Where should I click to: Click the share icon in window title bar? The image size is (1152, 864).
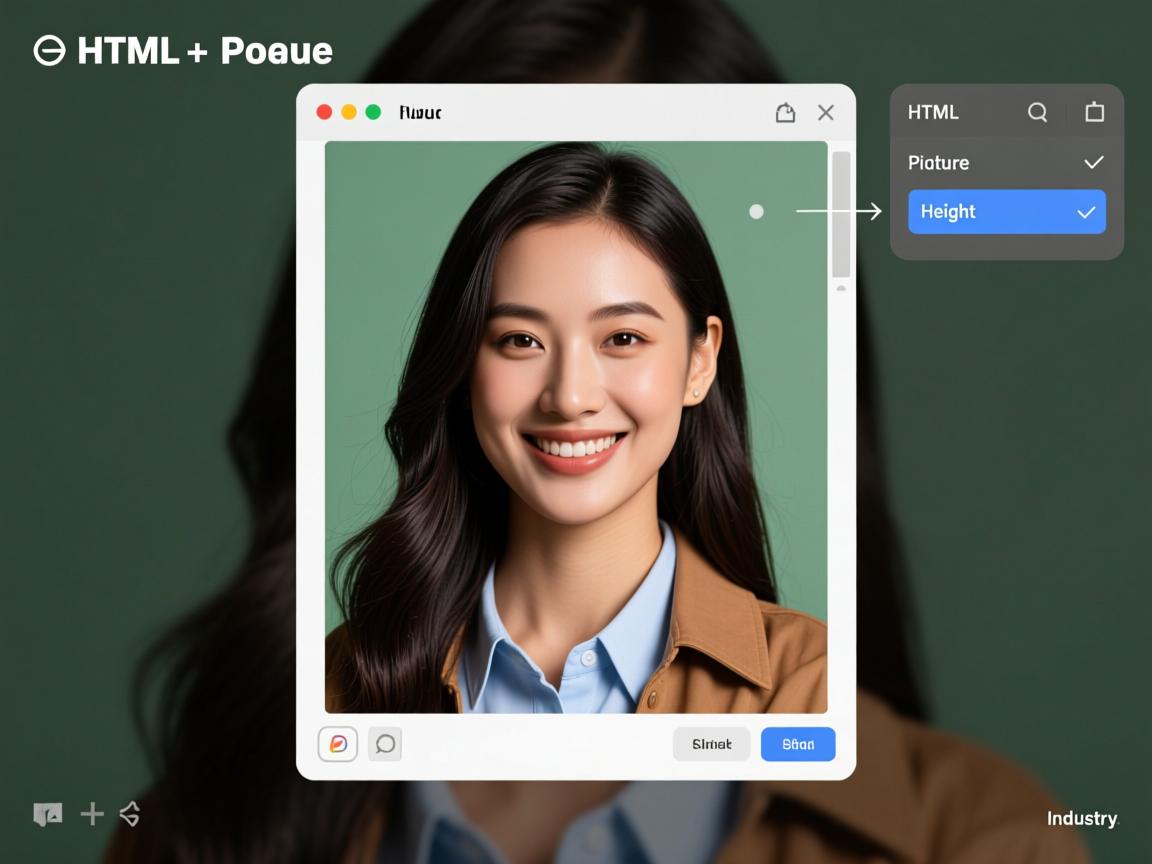coord(785,112)
